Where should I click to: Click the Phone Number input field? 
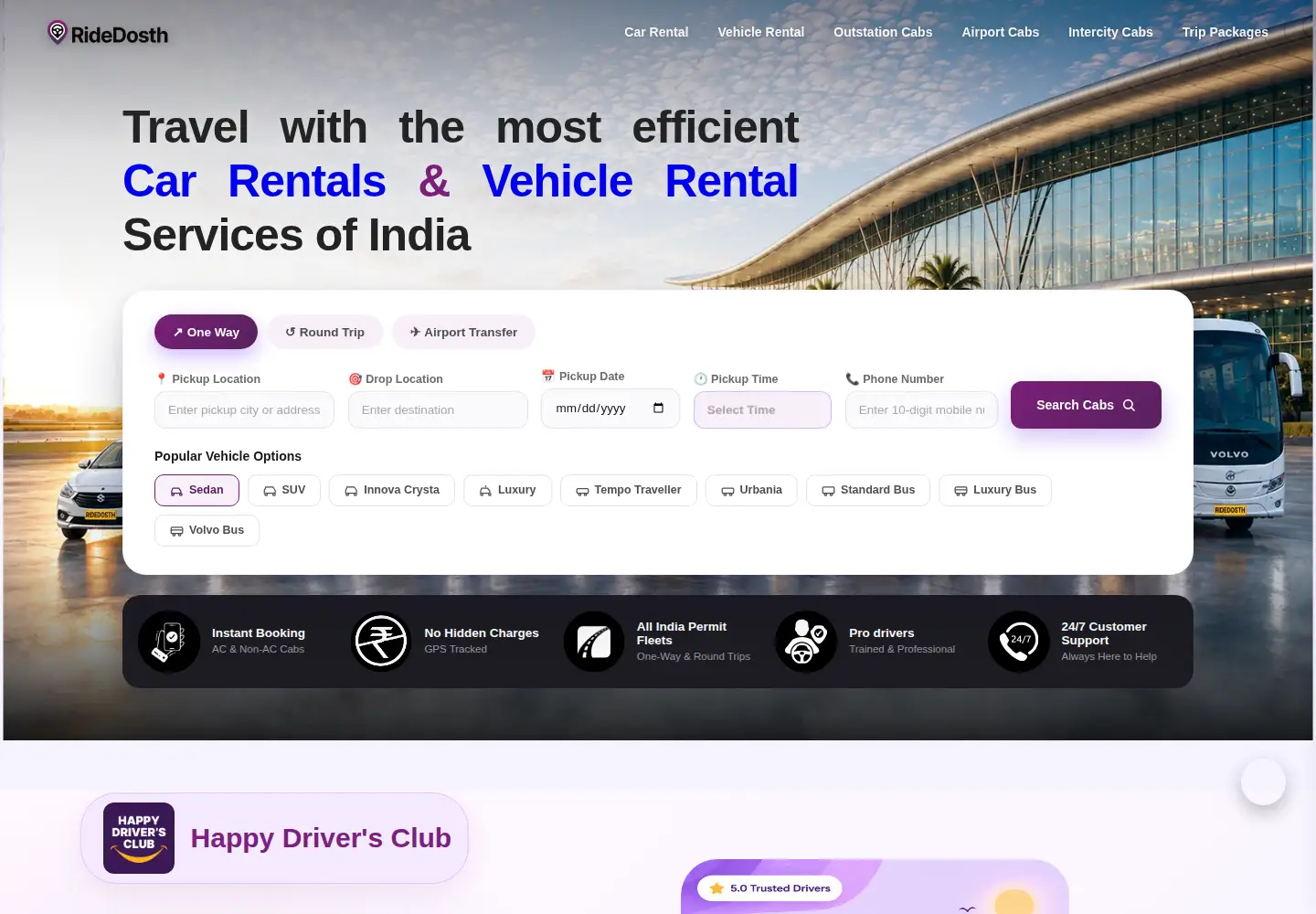tap(921, 409)
